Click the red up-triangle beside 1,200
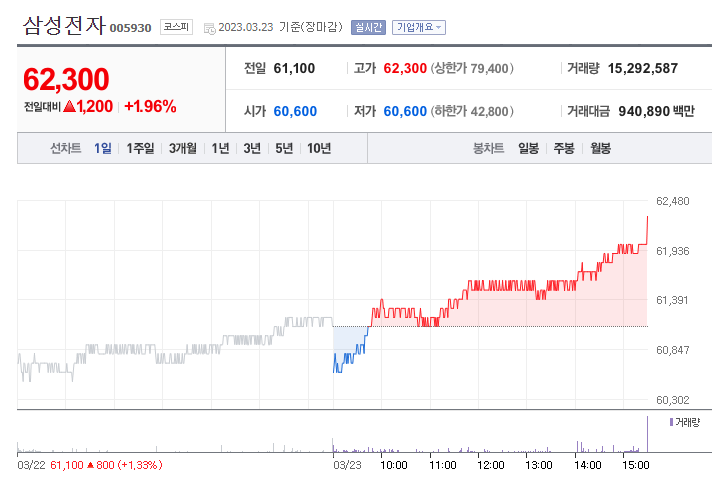The width and height of the screenshot is (712, 488). click(x=69, y=107)
